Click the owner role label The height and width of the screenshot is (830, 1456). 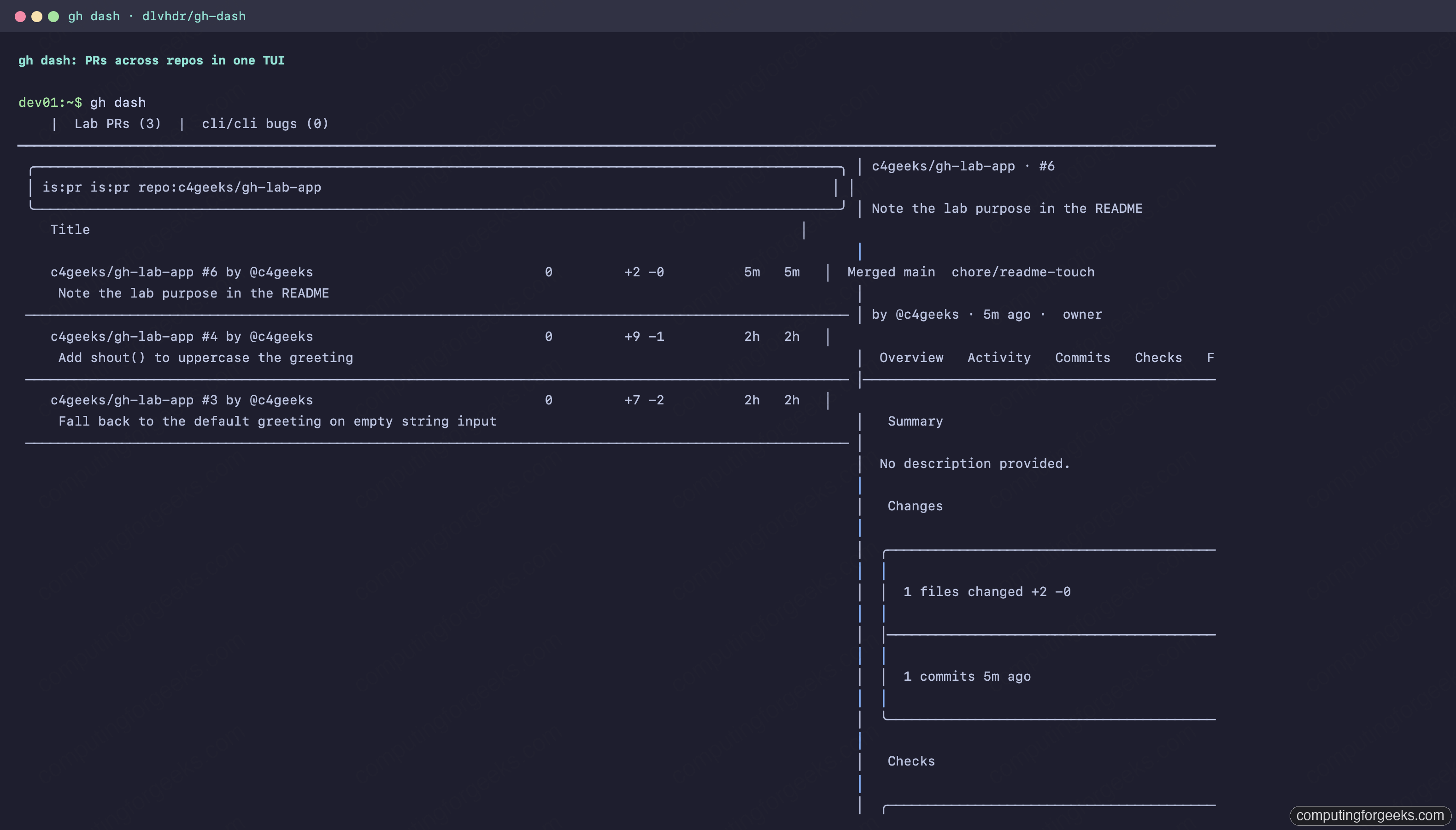click(x=1082, y=315)
